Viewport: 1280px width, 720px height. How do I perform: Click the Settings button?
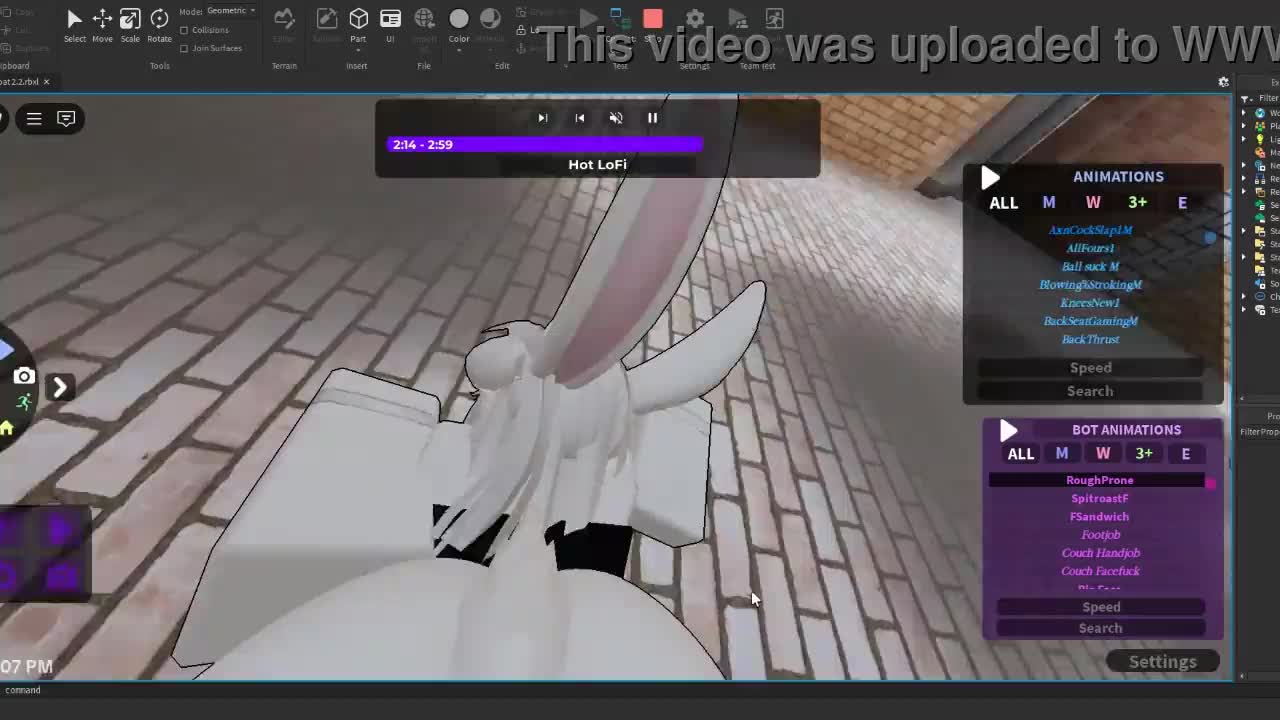pos(1162,662)
